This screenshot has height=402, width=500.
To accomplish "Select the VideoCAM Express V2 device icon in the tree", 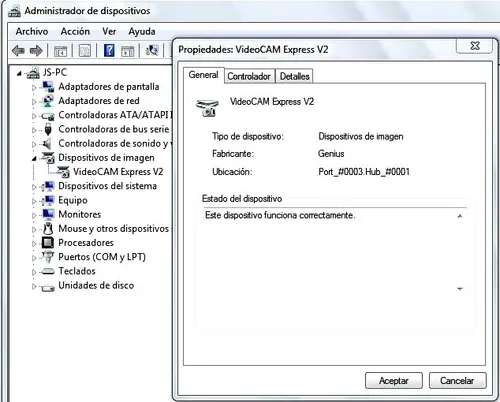I will coord(63,172).
